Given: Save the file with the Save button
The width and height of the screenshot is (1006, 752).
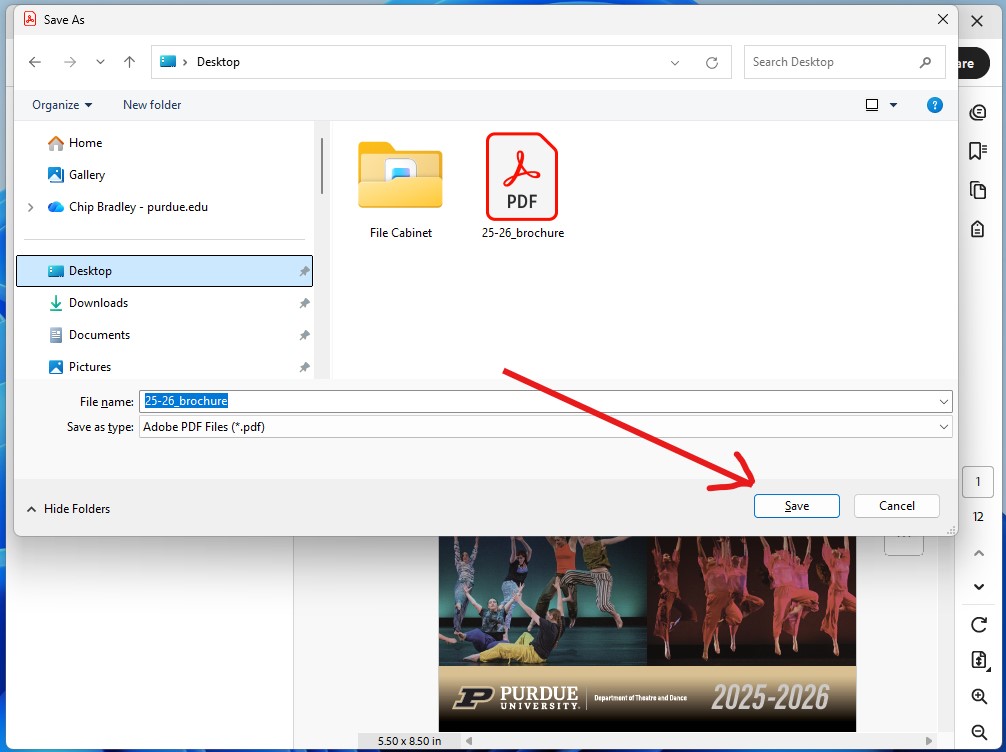Looking at the screenshot, I should point(796,506).
